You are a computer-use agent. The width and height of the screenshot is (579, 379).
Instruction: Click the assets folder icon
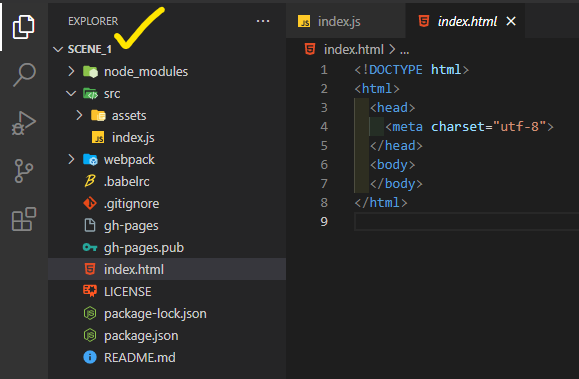98,116
